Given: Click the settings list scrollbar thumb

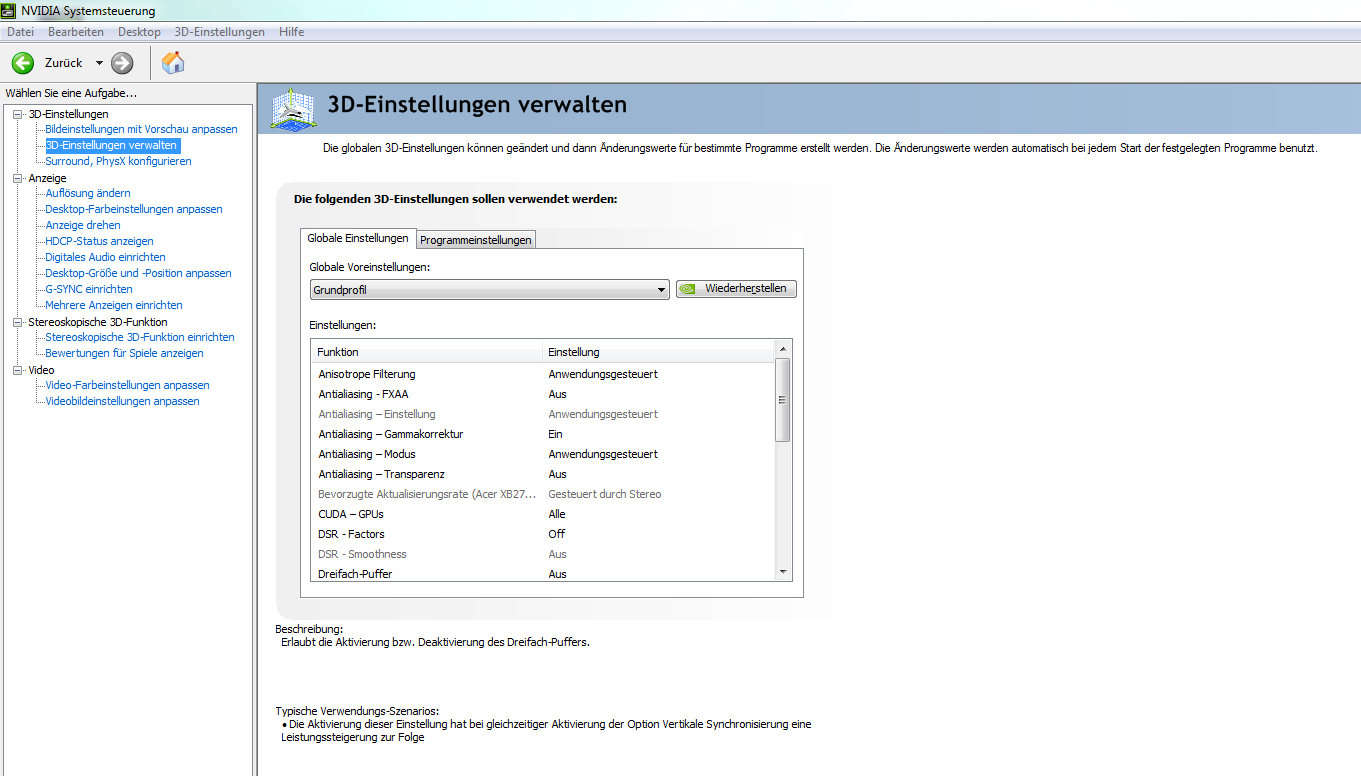Looking at the screenshot, I should click(783, 400).
